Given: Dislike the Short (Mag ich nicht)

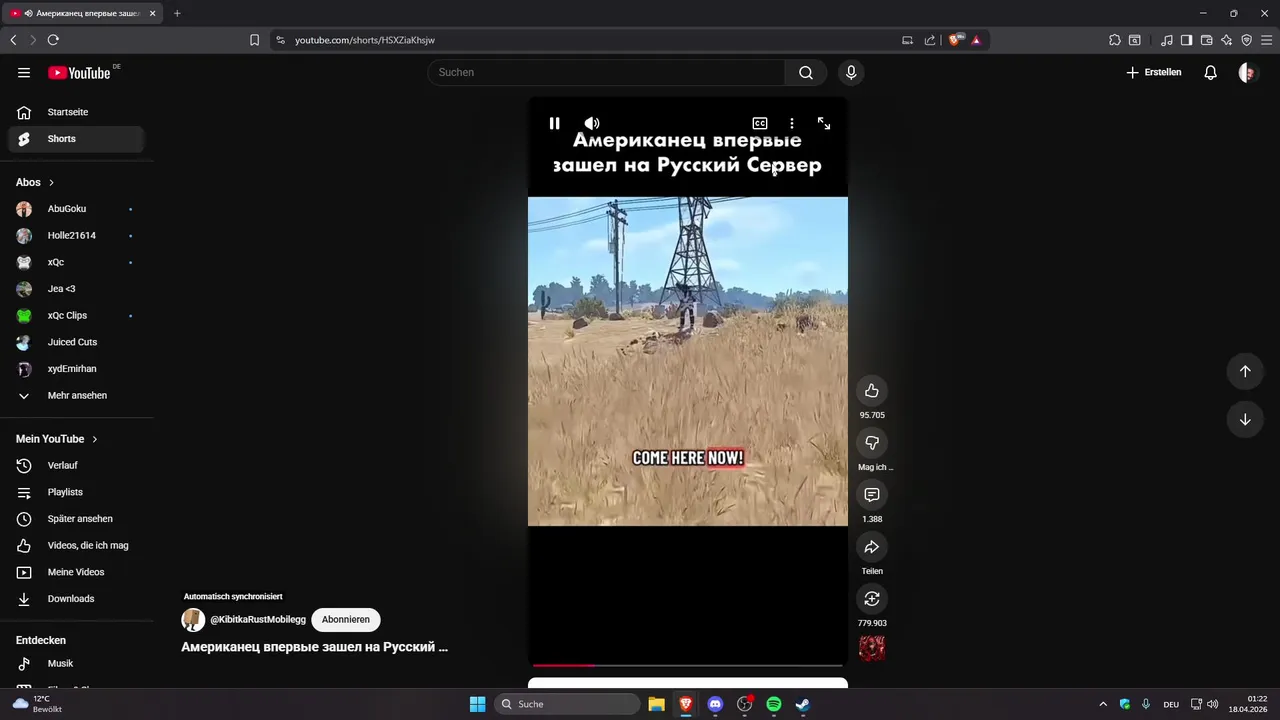Looking at the screenshot, I should point(872,443).
